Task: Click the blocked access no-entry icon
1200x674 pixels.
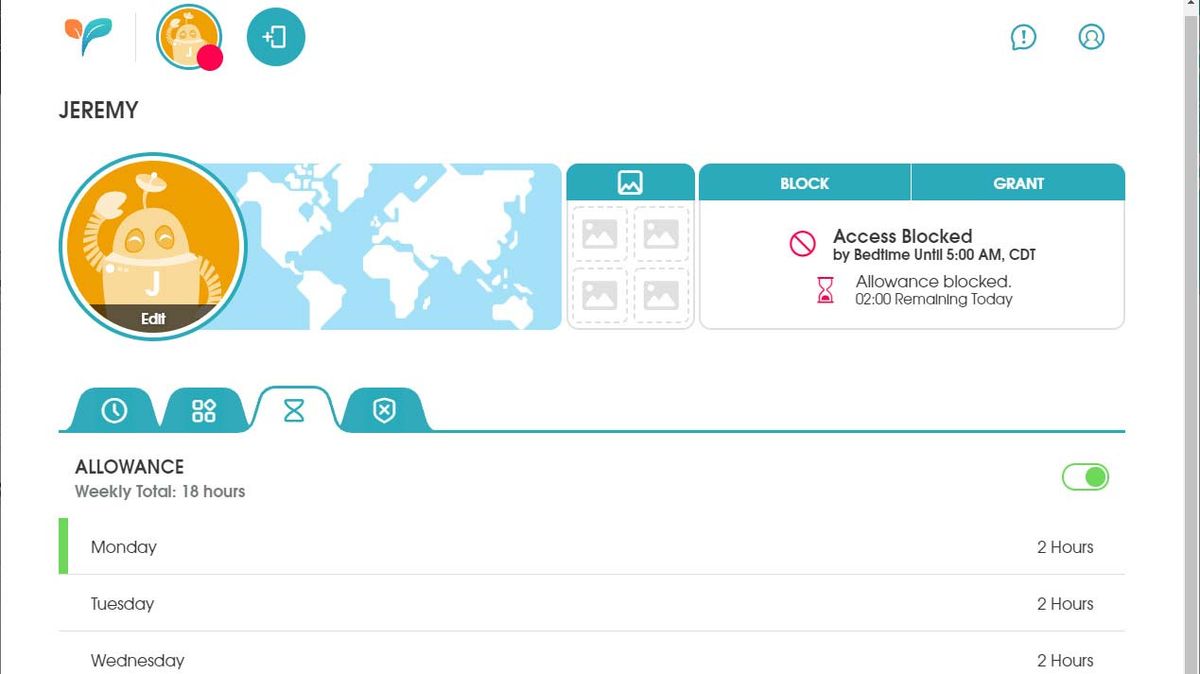Action: pos(800,244)
